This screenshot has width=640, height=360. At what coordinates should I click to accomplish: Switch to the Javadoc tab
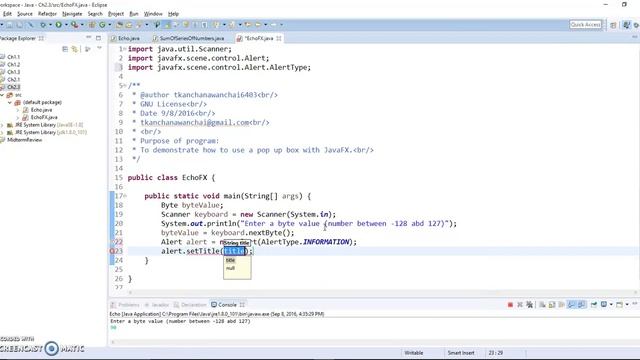[x=157, y=305]
